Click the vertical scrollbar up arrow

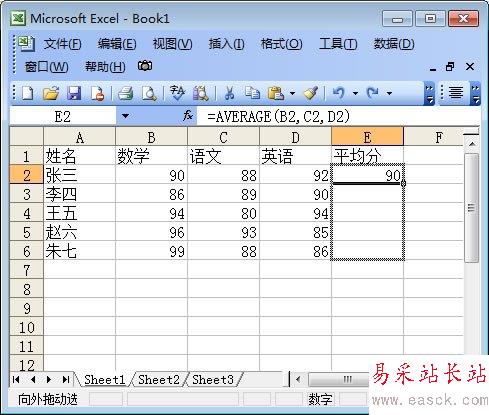pyautogui.click(x=472, y=144)
